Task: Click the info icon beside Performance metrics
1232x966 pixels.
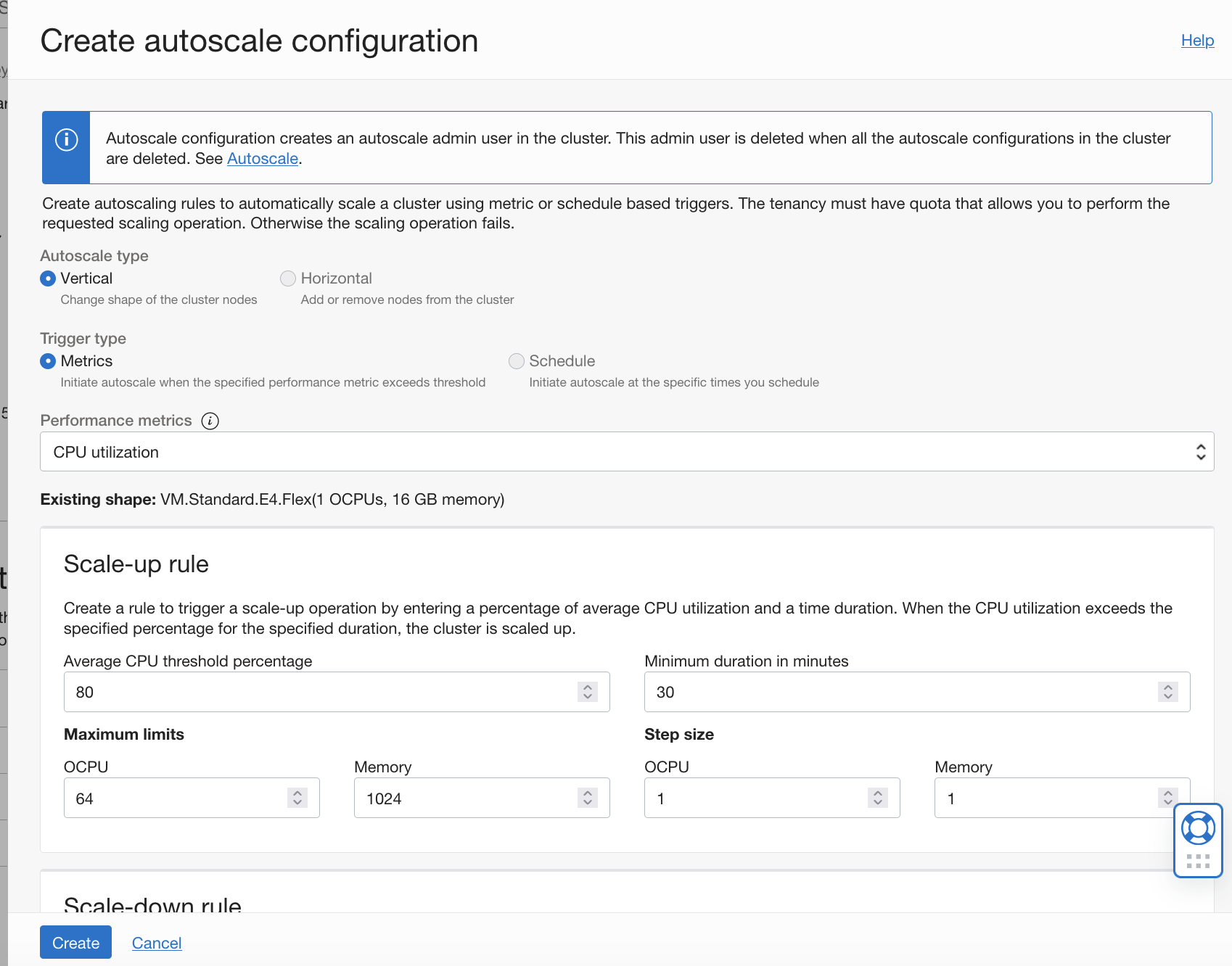Action: click(210, 421)
